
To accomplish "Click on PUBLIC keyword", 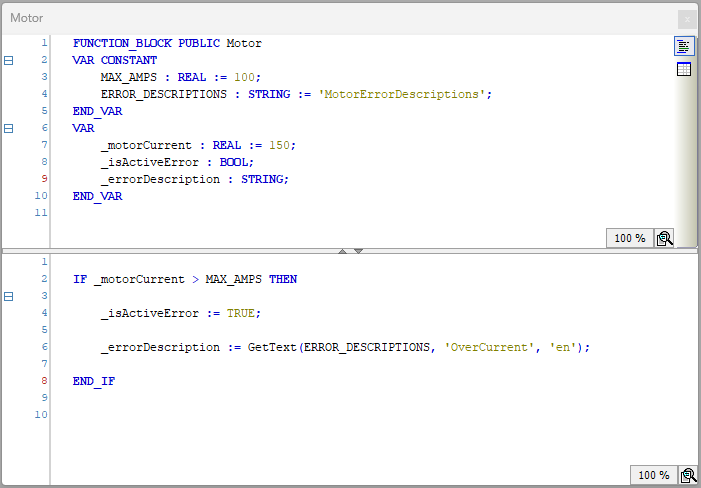I will 199,43.
